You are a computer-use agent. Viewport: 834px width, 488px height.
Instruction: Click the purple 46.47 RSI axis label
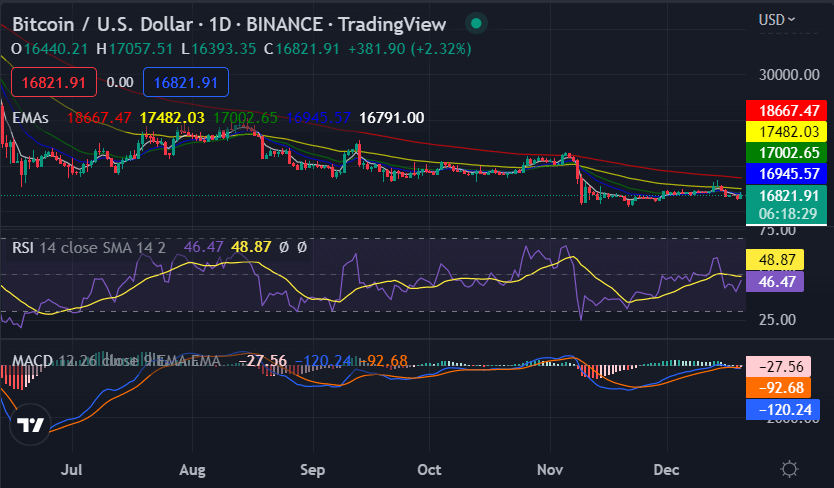[775, 281]
